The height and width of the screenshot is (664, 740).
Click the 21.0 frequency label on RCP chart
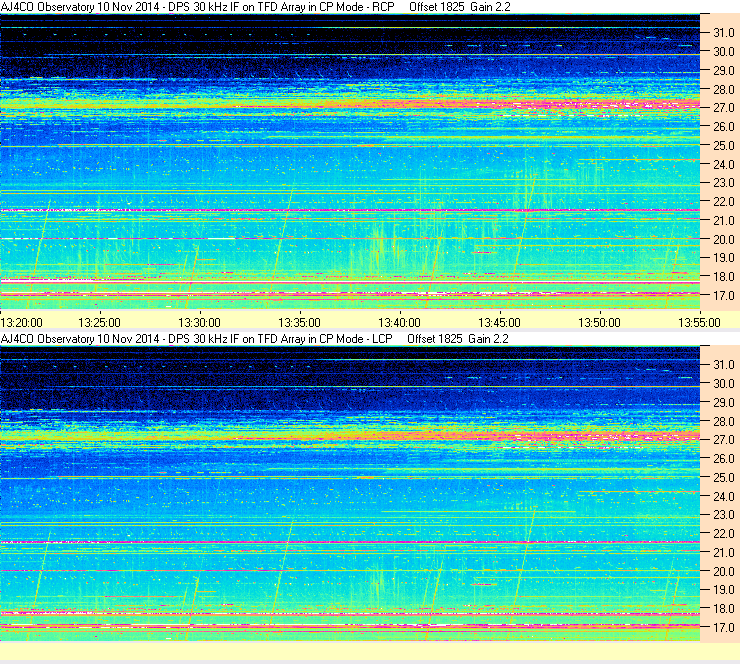pos(724,220)
